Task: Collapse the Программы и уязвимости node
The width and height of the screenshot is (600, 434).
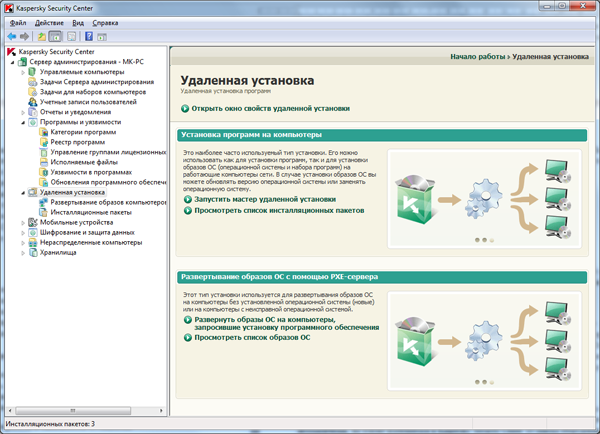Action: point(23,122)
